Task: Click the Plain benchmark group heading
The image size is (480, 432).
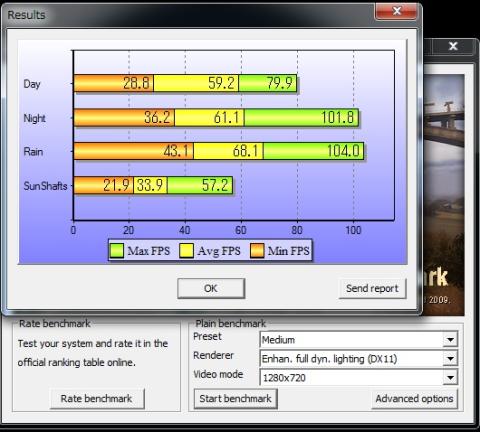Action: tap(231, 324)
